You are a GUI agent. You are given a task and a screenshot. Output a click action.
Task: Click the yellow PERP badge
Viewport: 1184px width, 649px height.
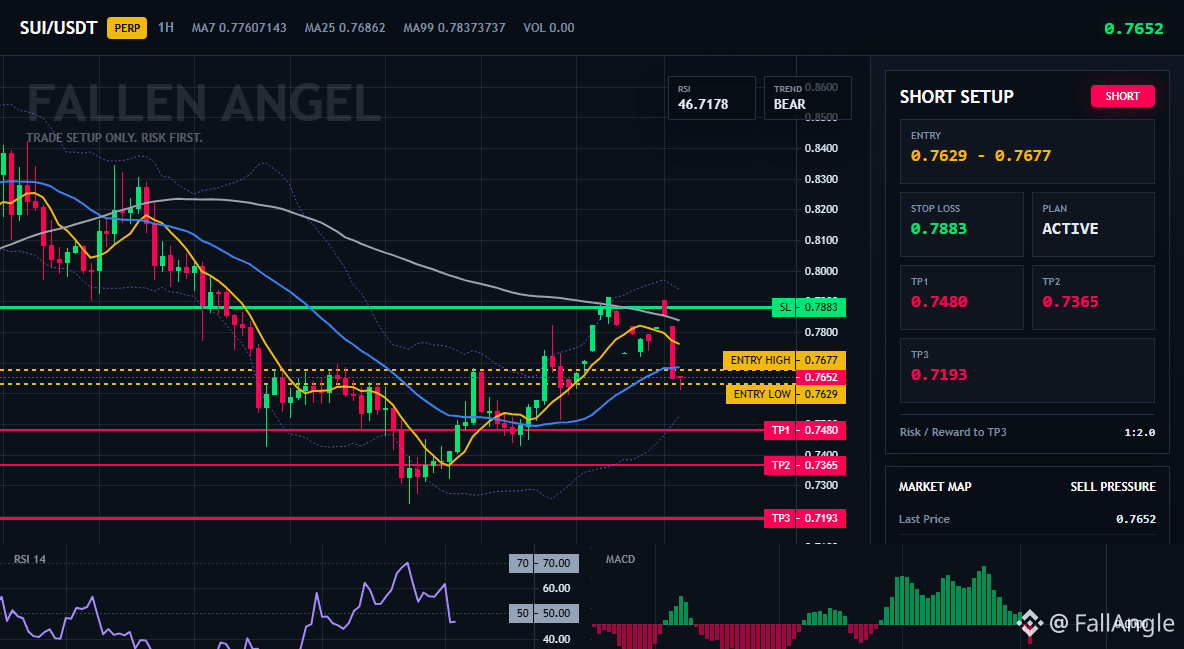(127, 28)
